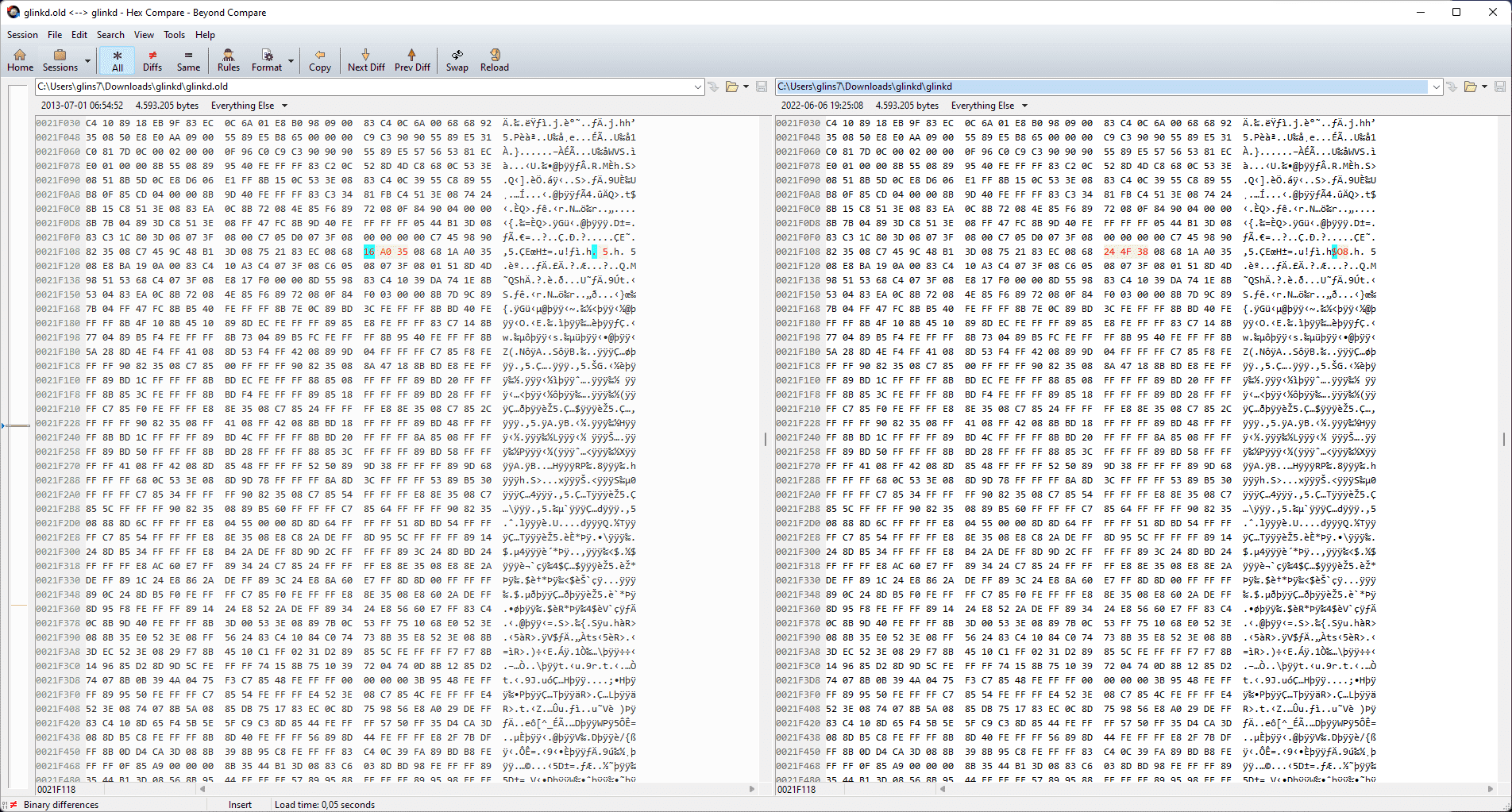Open the Edit menu
Viewport: 1512px width, 812px height.
79,35
